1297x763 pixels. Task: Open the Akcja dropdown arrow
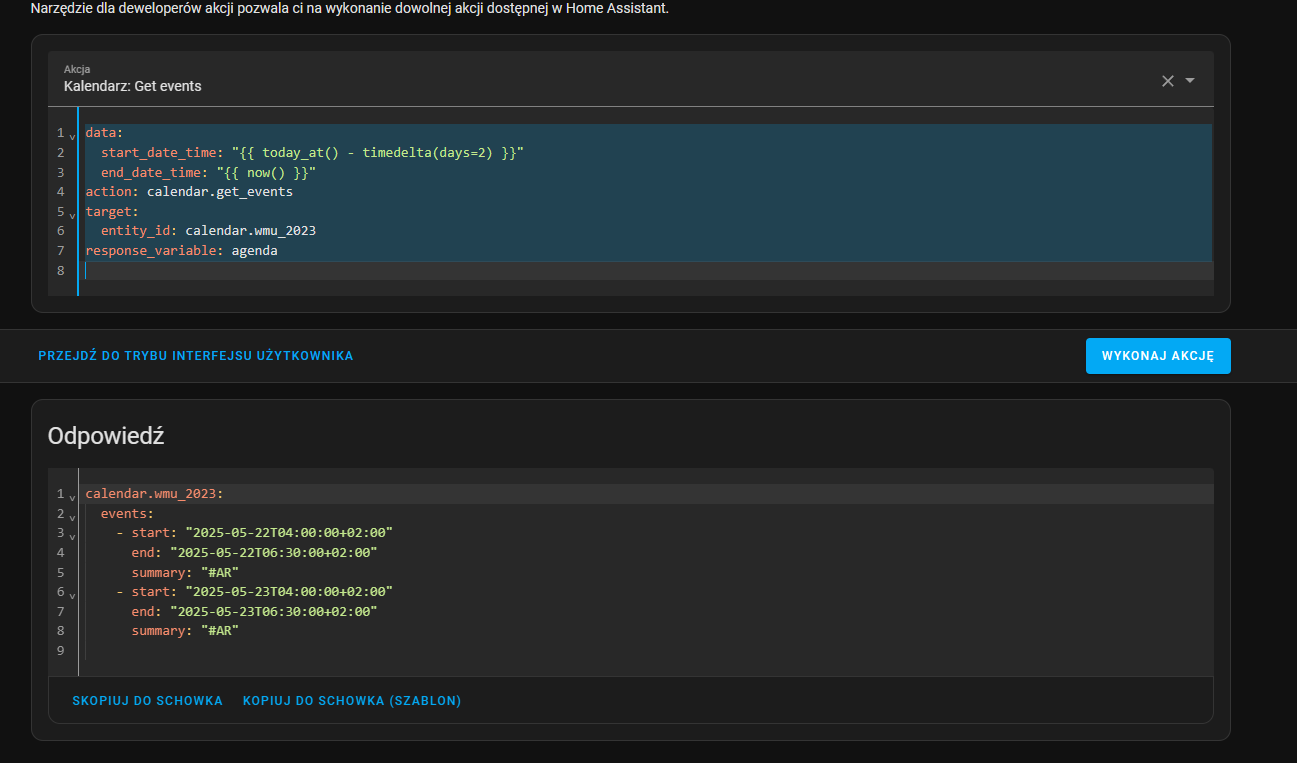point(1190,81)
